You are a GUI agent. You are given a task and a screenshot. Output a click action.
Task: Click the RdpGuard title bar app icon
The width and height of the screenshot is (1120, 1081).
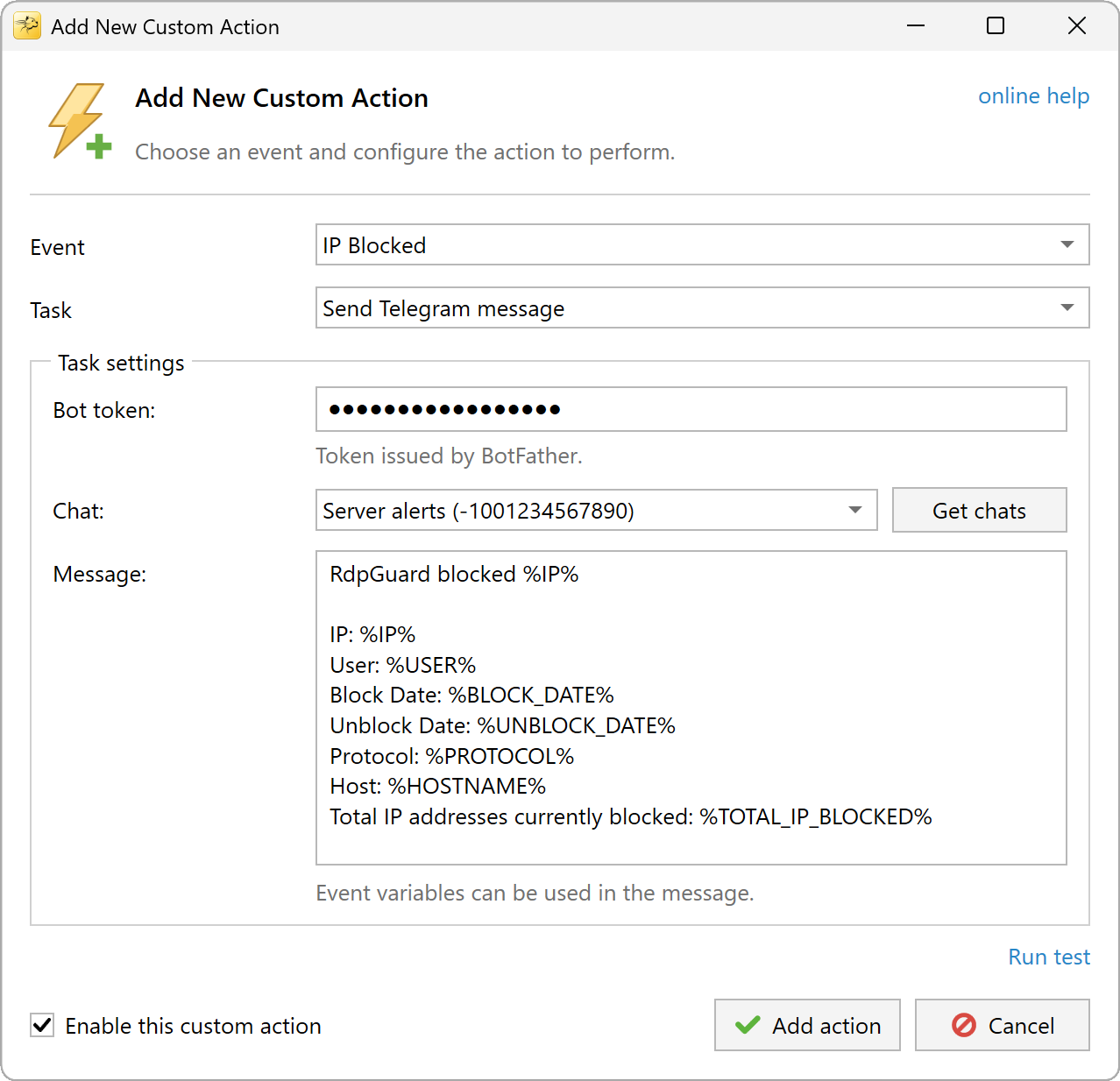click(x=27, y=26)
